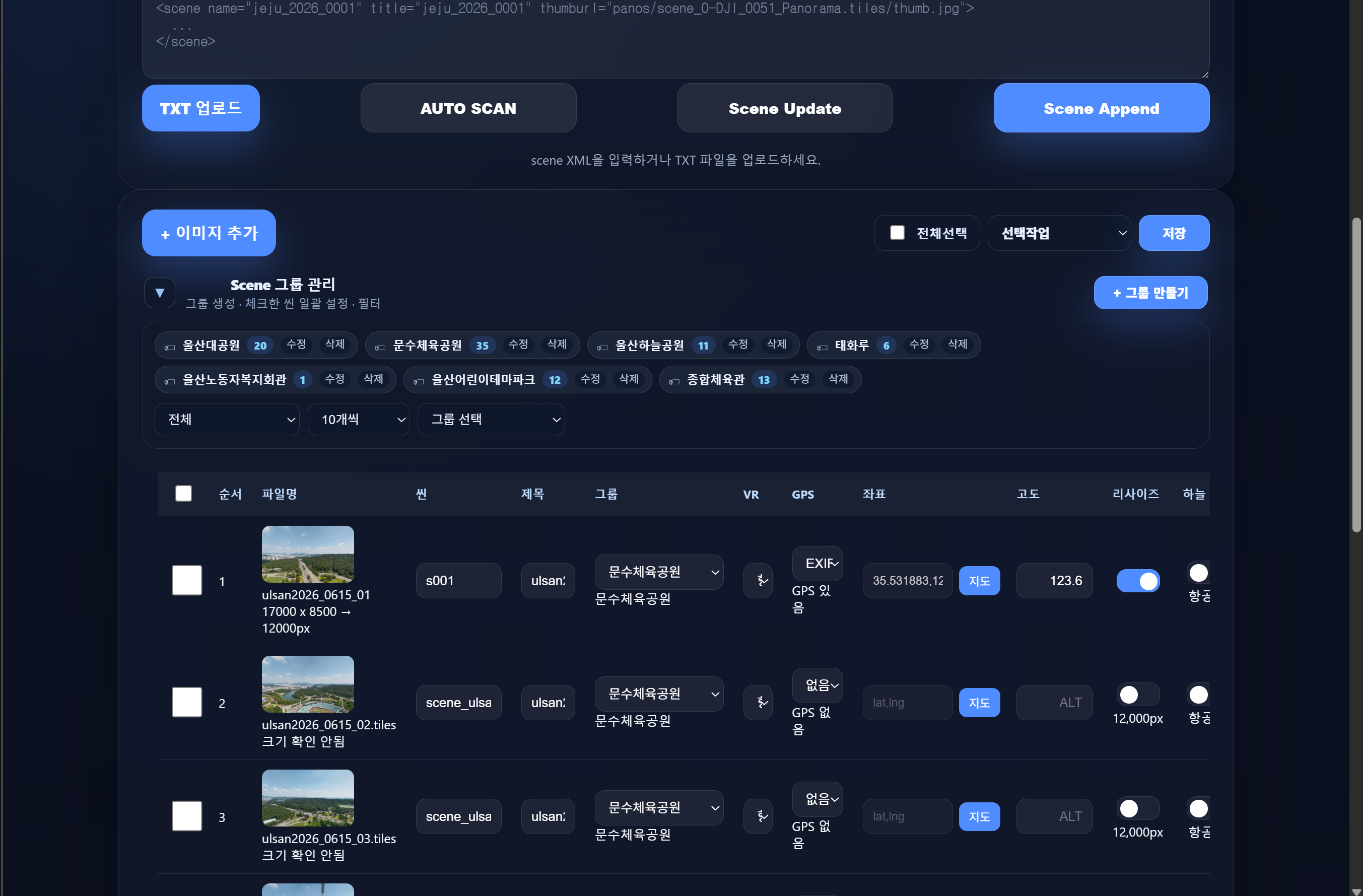Click the altitude field showing 123.6
This screenshot has height=896, width=1363.
[1054, 581]
